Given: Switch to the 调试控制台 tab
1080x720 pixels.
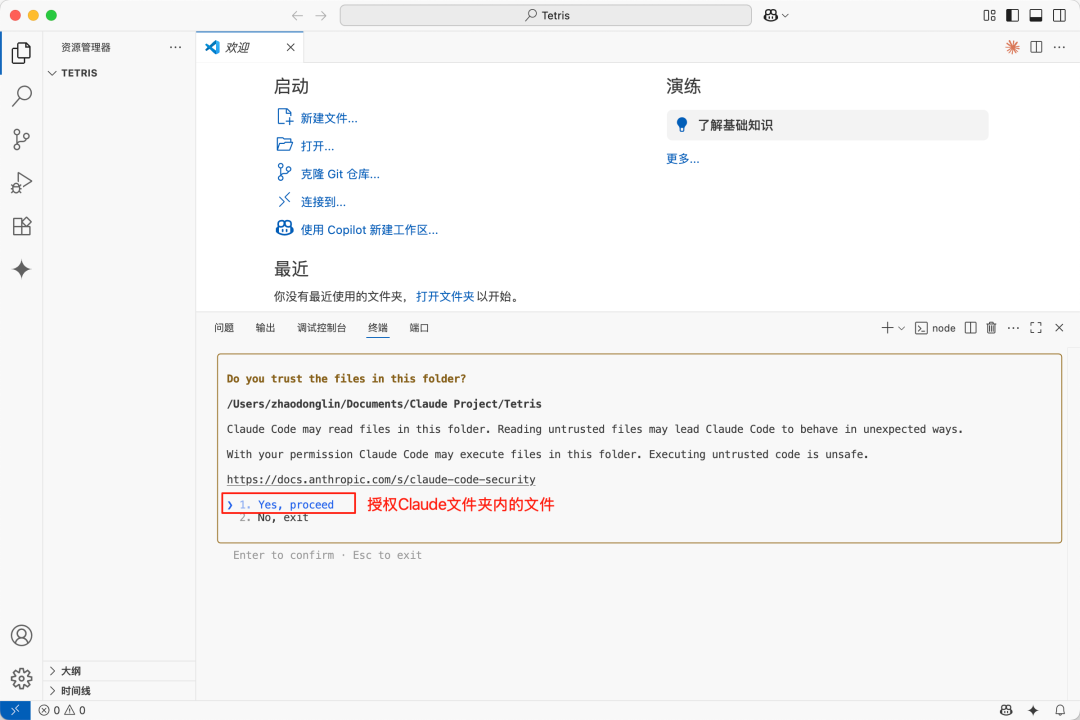Looking at the screenshot, I should point(321,328).
